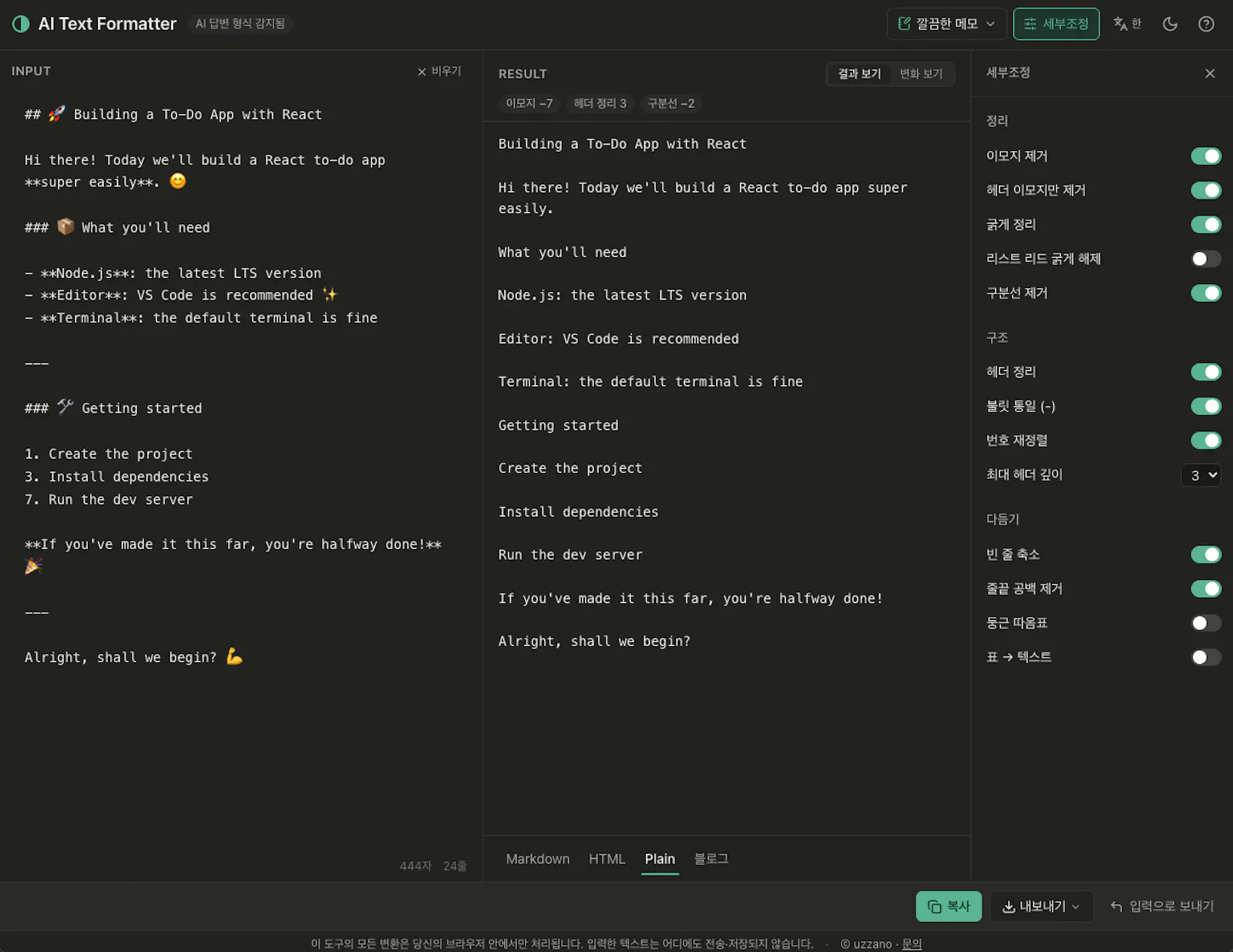Toggle 번호 재정렬 switch
The height and width of the screenshot is (952, 1233).
click(x=1206, y=441)
